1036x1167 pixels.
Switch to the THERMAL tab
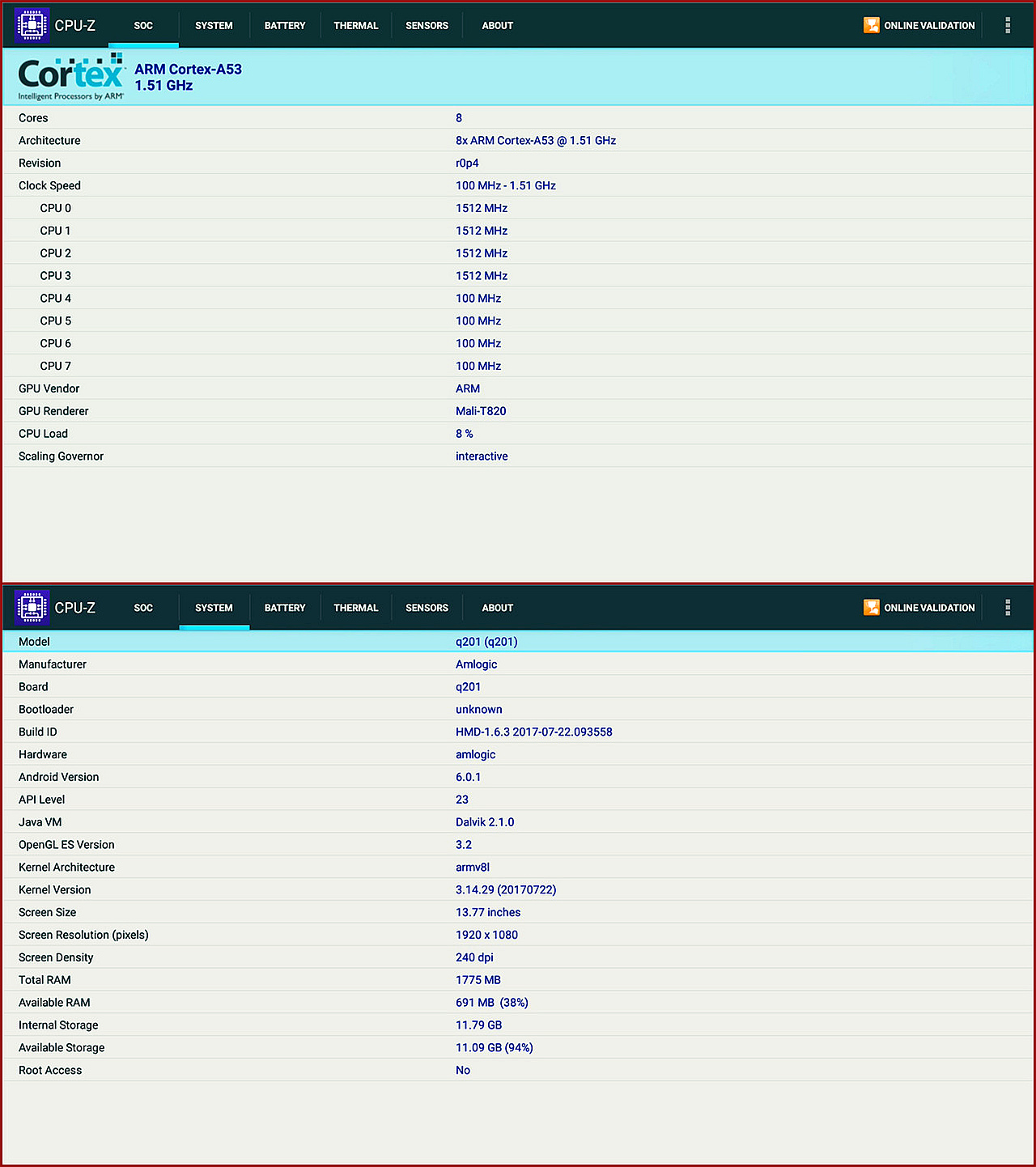coord(356,25)
